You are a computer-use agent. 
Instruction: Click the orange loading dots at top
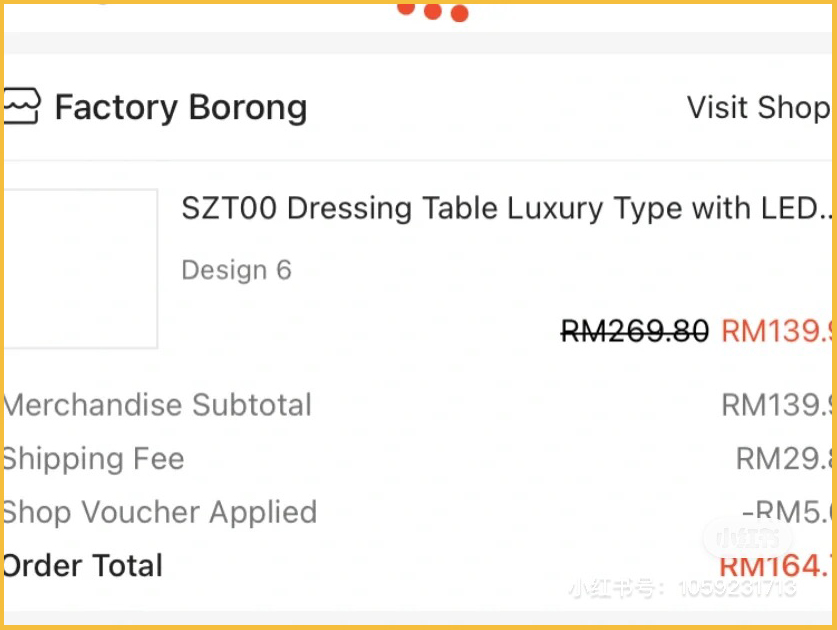[432, 11]
